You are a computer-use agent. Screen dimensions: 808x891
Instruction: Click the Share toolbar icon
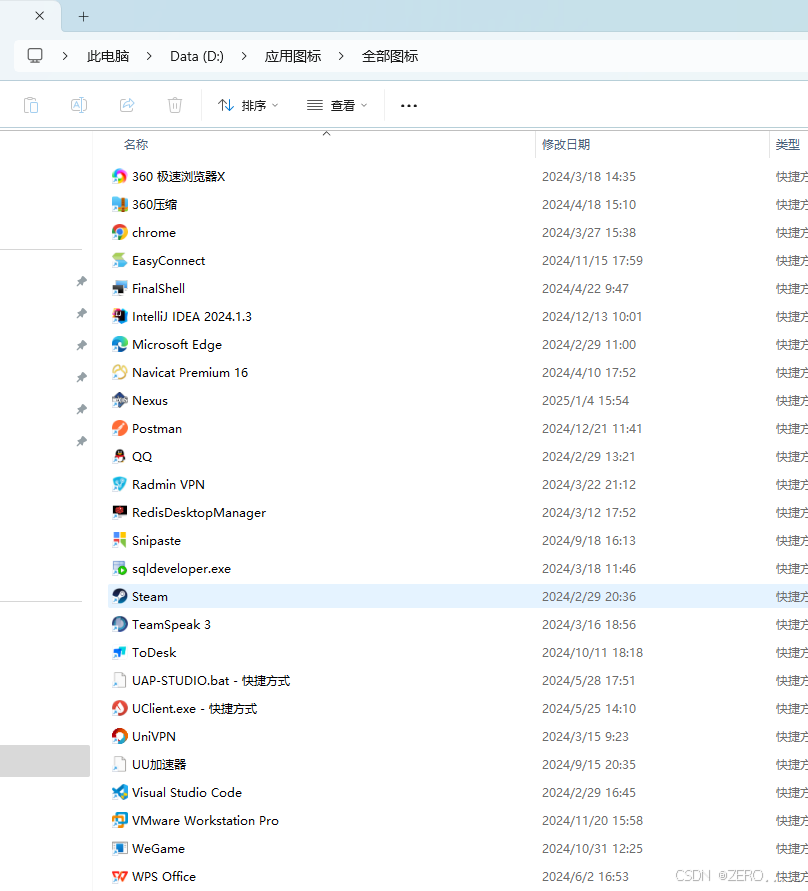127,105
